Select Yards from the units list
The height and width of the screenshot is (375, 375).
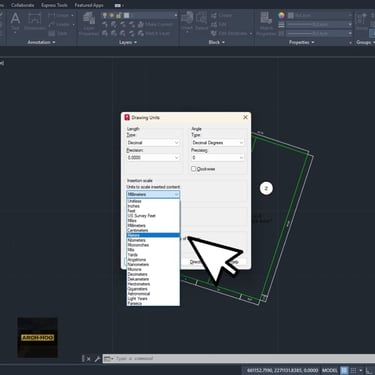click(x=153, y=255)
